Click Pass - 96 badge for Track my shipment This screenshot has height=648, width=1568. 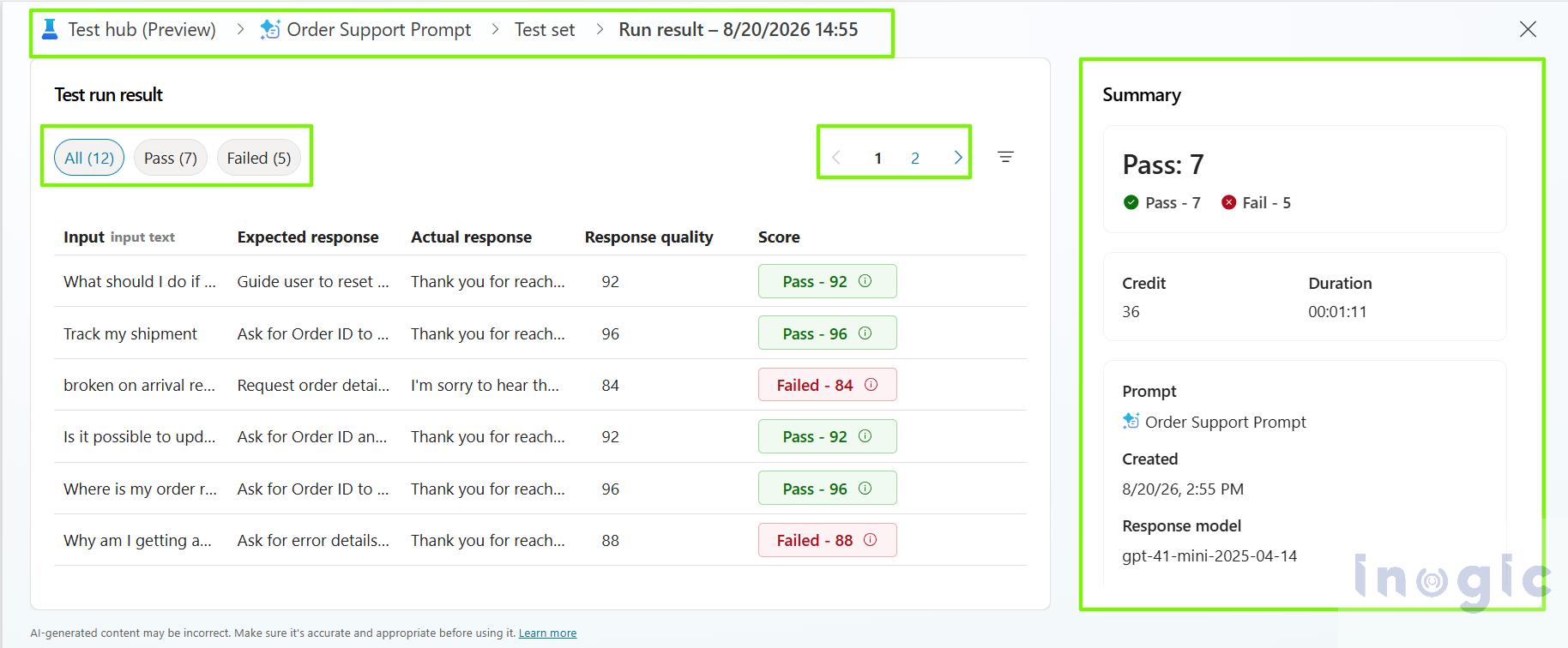click(x=828, y=333)
